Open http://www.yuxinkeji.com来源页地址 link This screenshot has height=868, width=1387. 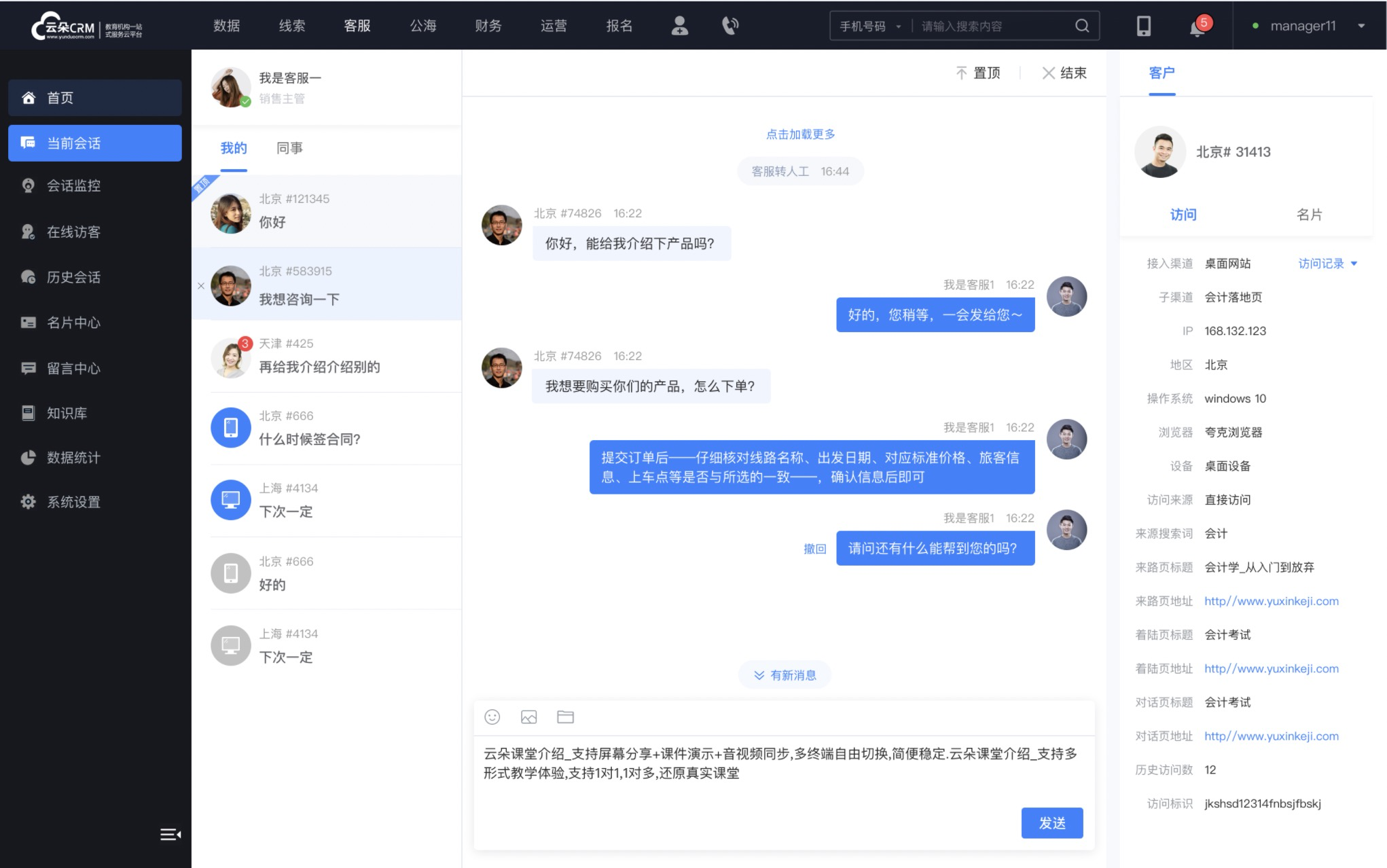(1272, 601)
